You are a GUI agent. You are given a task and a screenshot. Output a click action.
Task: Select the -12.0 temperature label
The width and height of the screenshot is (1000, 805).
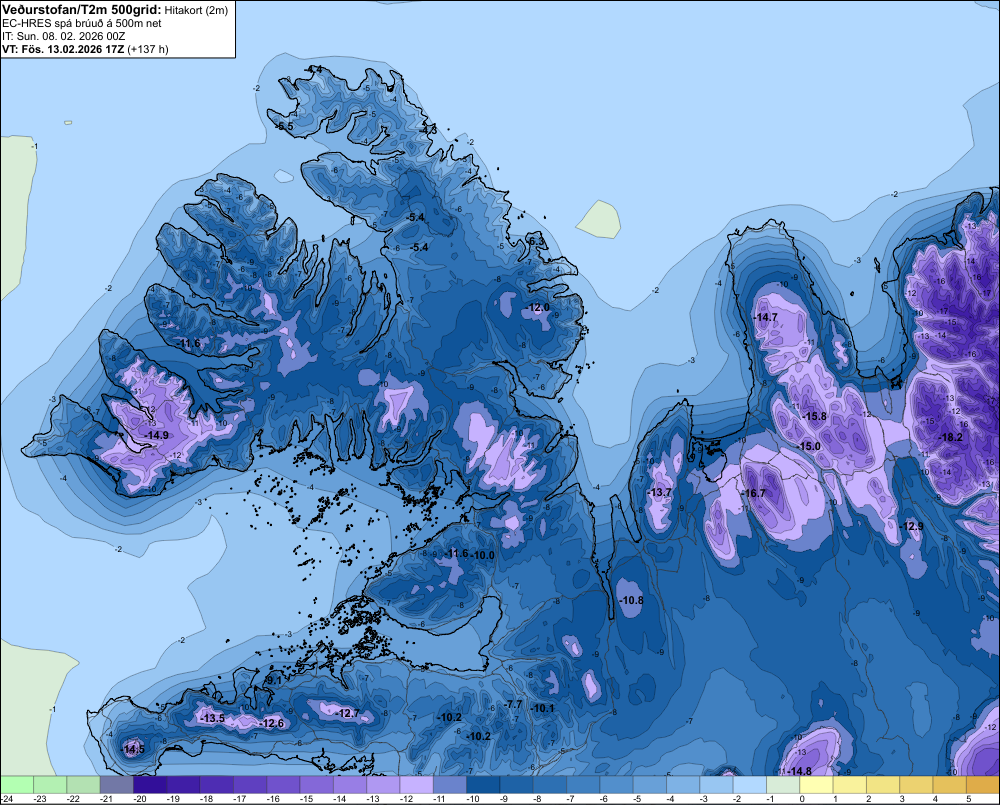tap(538, 307)
